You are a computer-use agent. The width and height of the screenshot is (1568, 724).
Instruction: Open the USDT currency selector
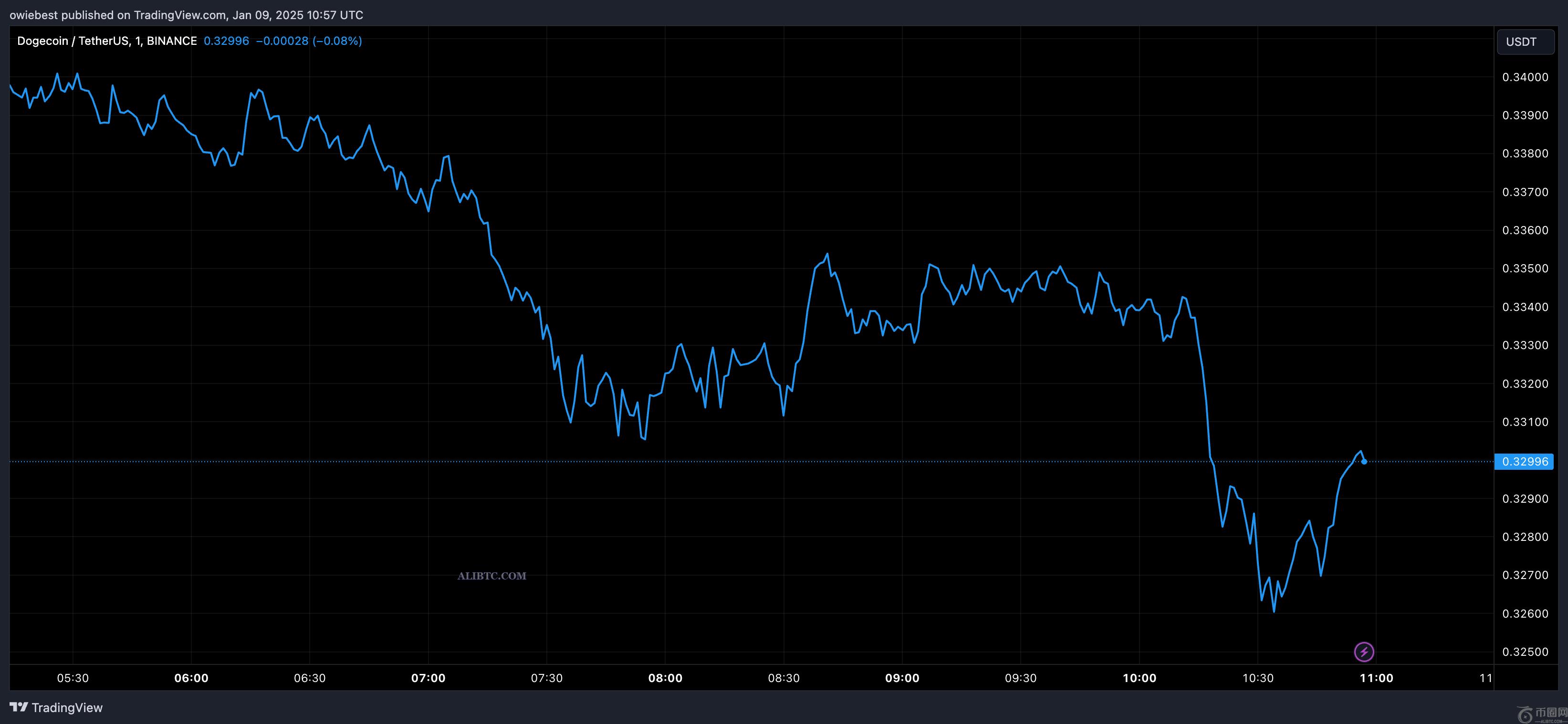click(1526, 41)
